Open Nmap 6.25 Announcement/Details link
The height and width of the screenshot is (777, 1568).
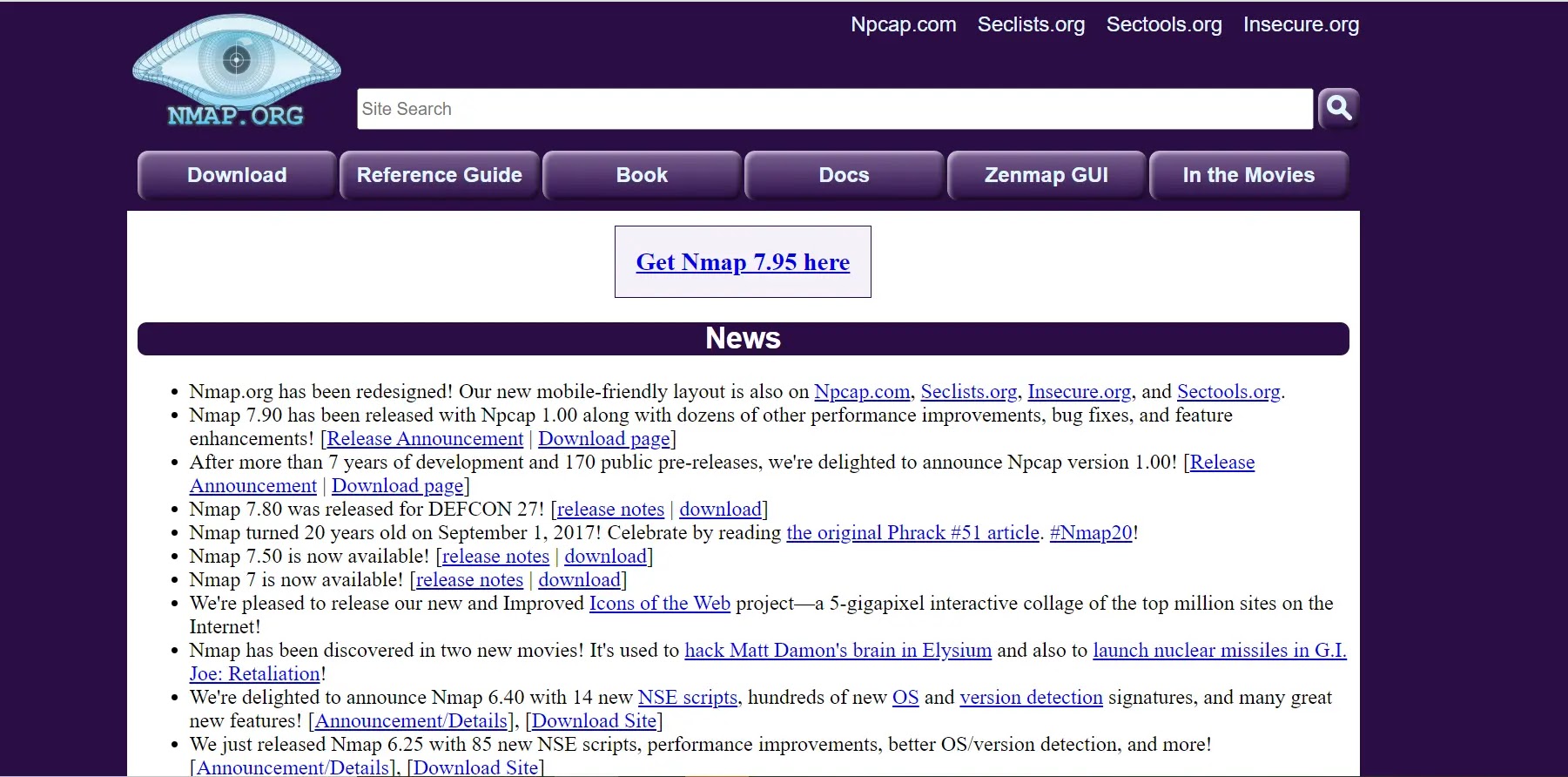(293, 767)
